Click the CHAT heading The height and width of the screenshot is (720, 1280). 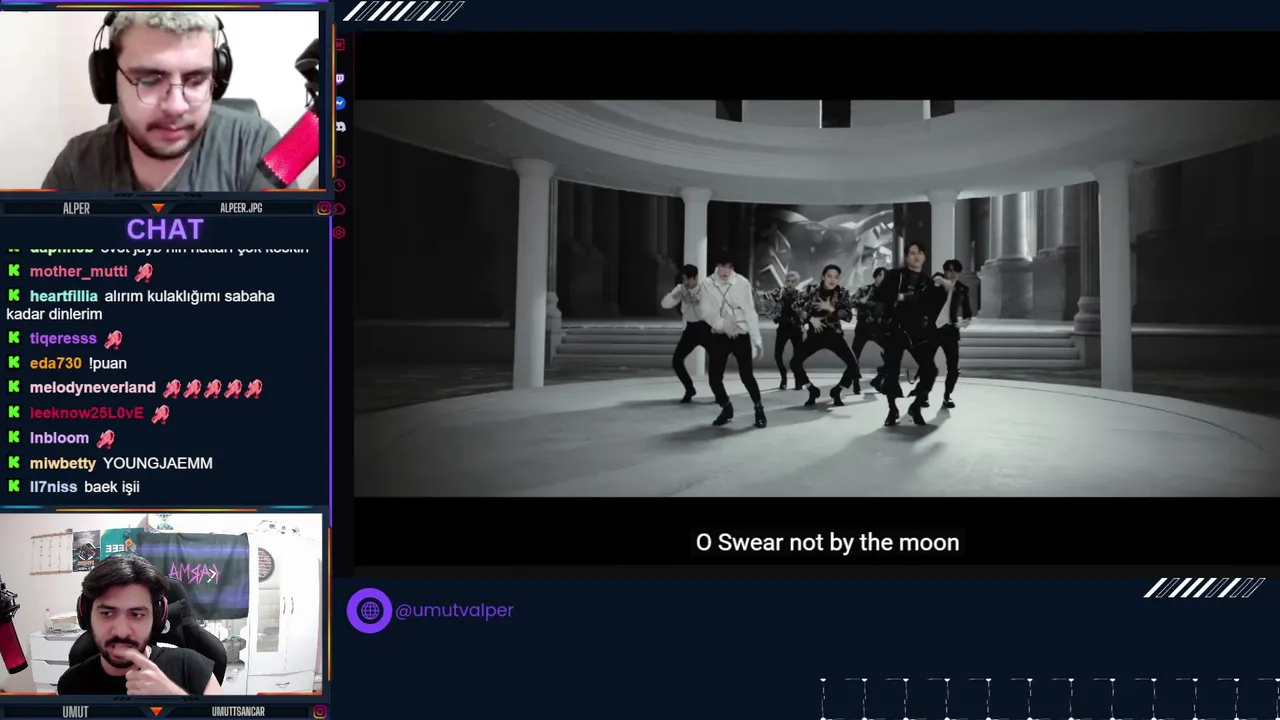(165, 229)
